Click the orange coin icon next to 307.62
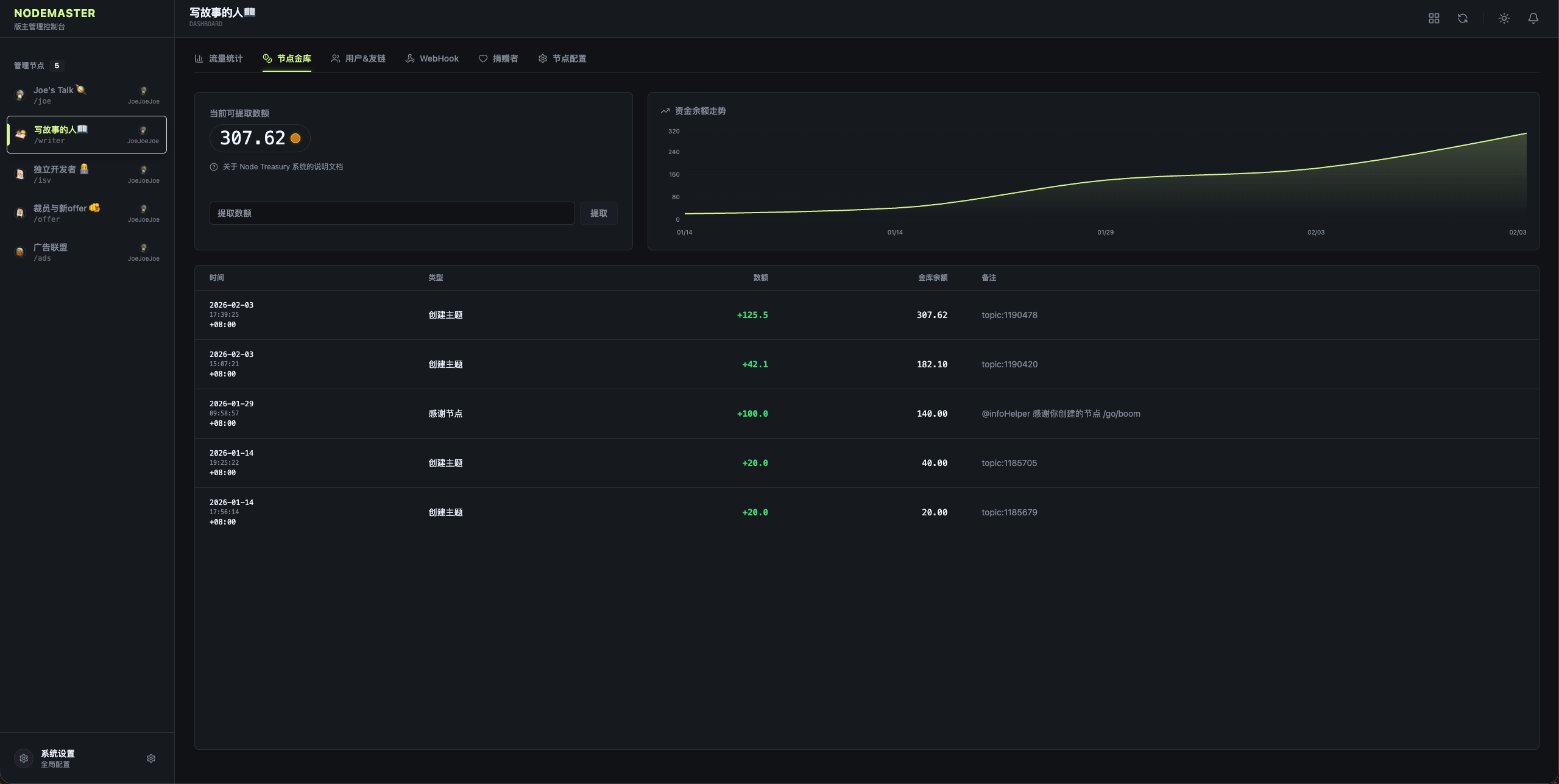 pyautogui.click(x=295, y=138)
